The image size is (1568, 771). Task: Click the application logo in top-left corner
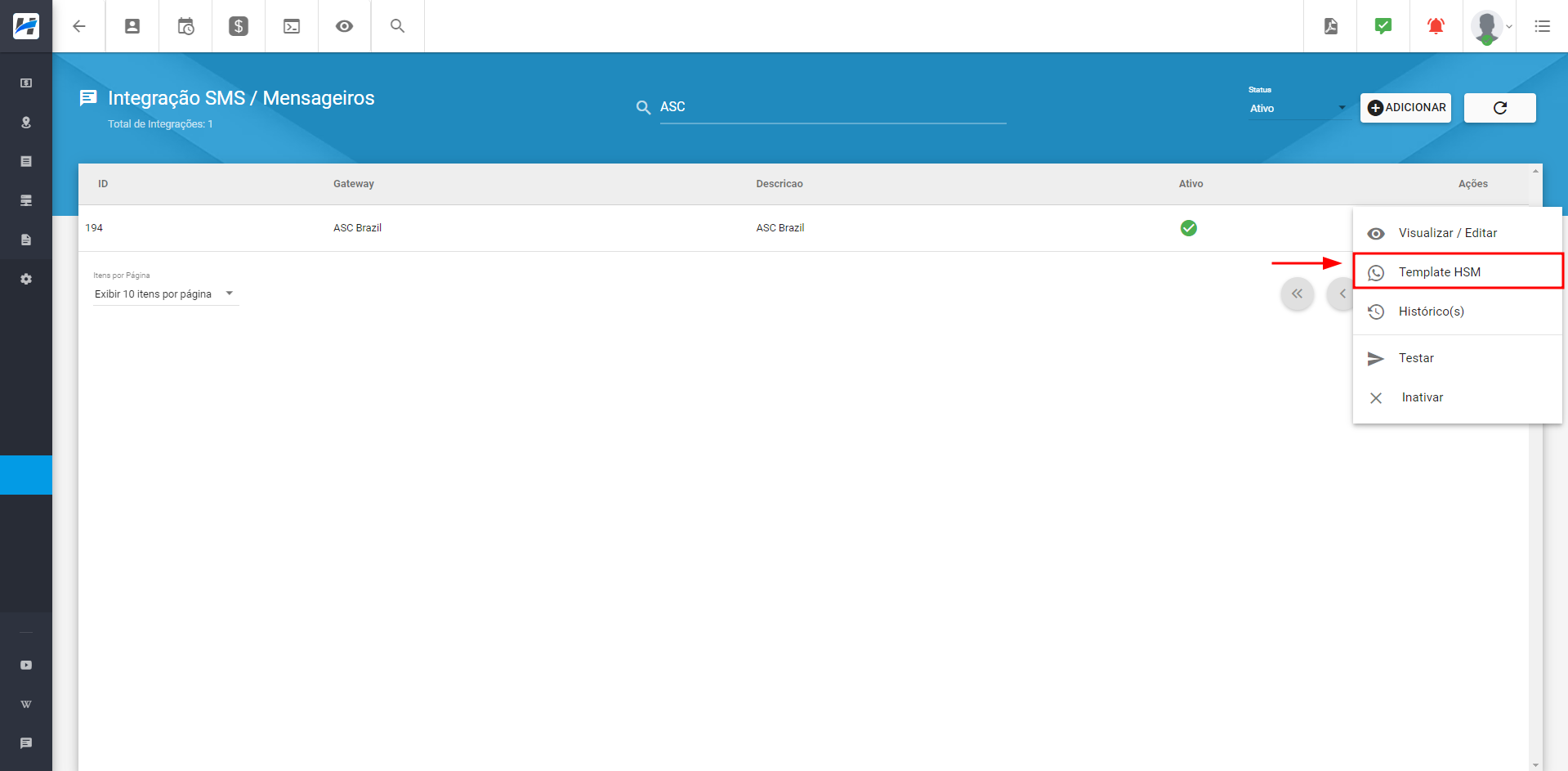click(x=26, y=26)
